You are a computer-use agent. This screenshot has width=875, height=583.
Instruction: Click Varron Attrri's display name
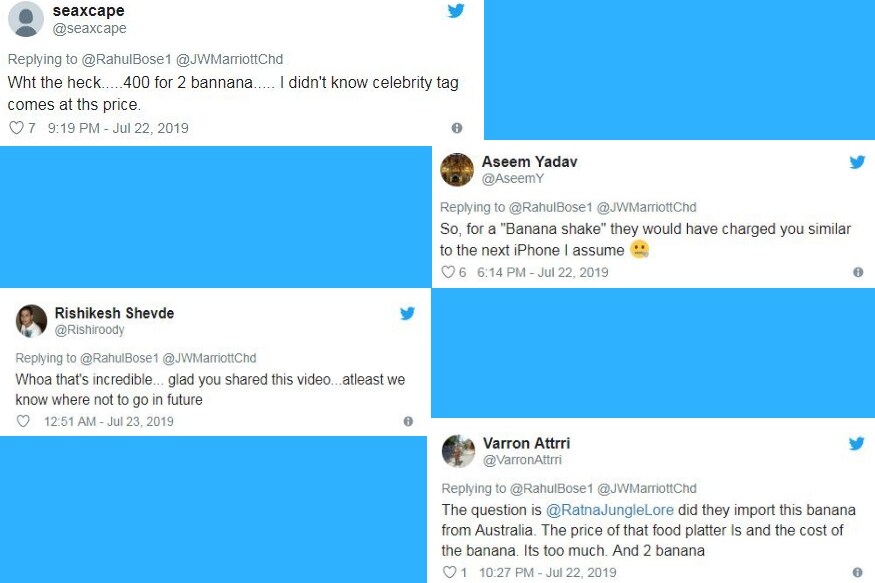coord(526,443)
